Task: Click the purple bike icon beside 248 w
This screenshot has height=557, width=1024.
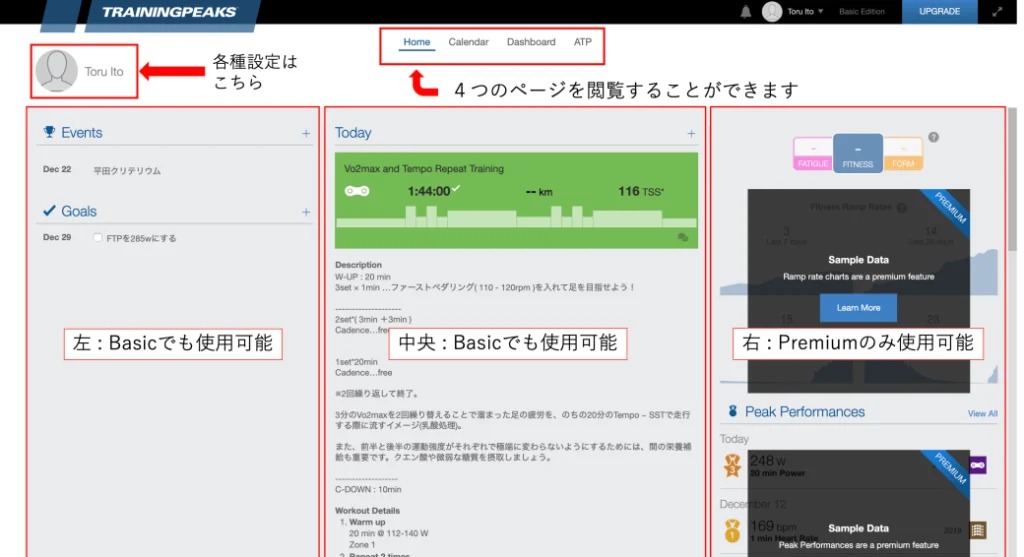Action: (x=977, y=464)
